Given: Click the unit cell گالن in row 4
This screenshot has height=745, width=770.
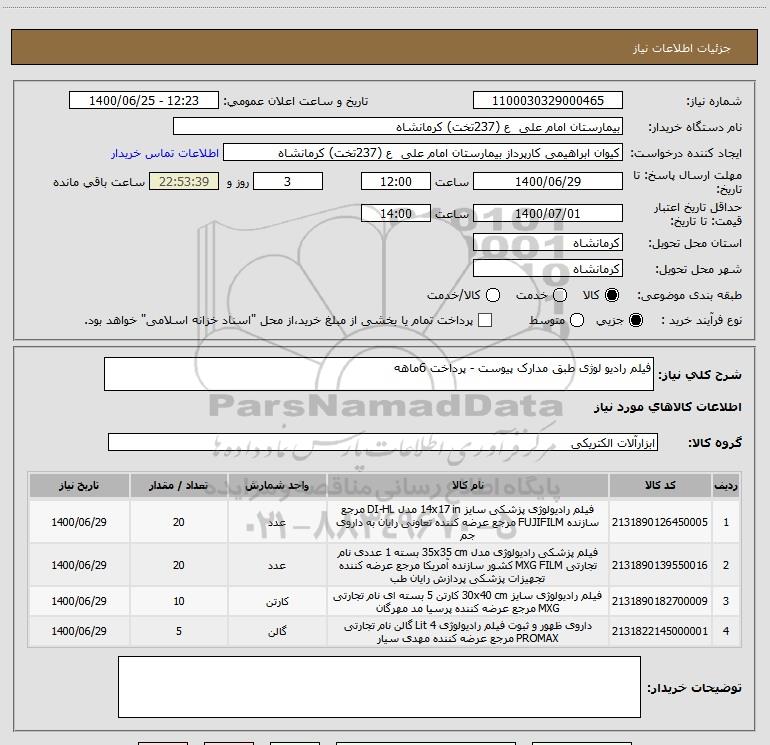Looking at the screenshot, I should coord(277,632).
